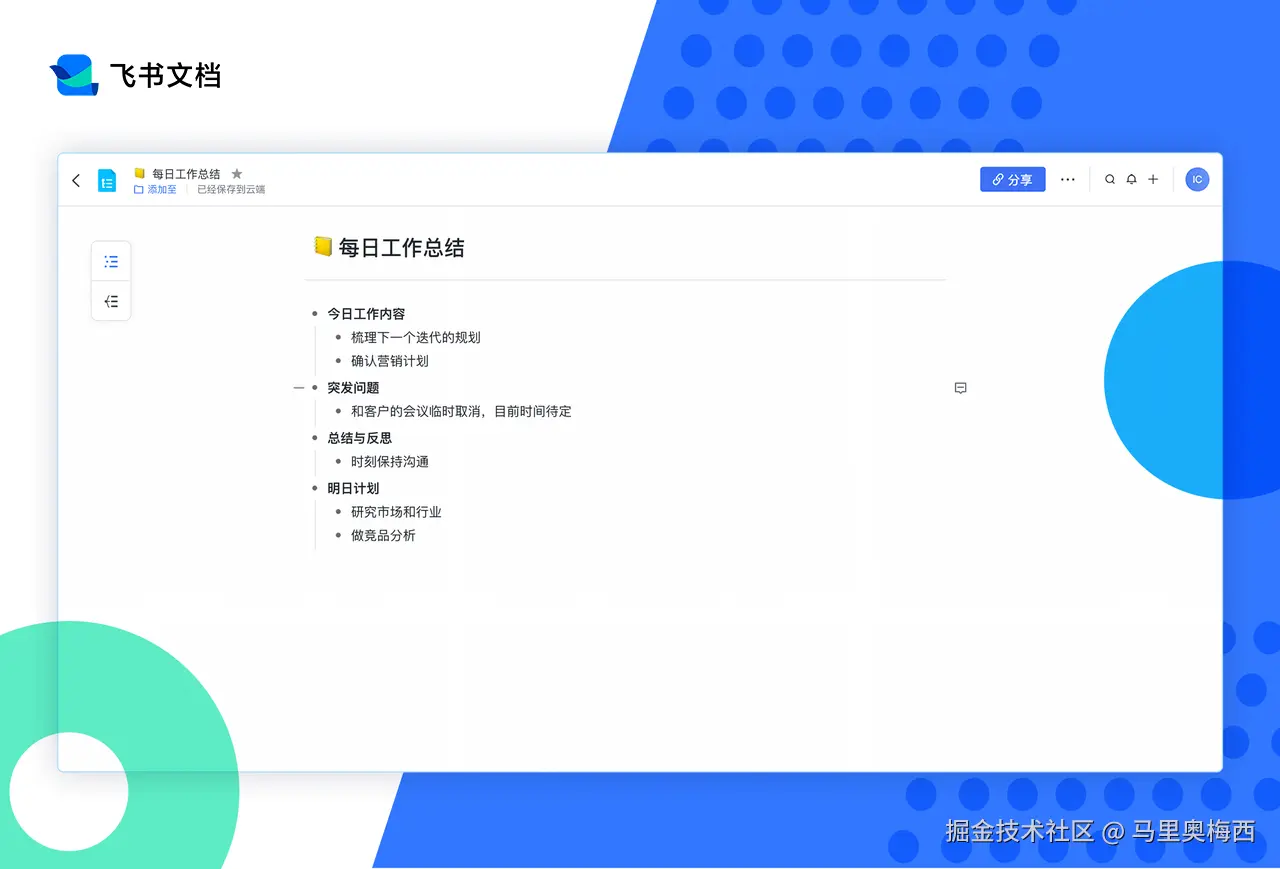The image size is (1280, 869).
Task: Click the 每日工作总结 title in header bar
Action: [186, 174]
